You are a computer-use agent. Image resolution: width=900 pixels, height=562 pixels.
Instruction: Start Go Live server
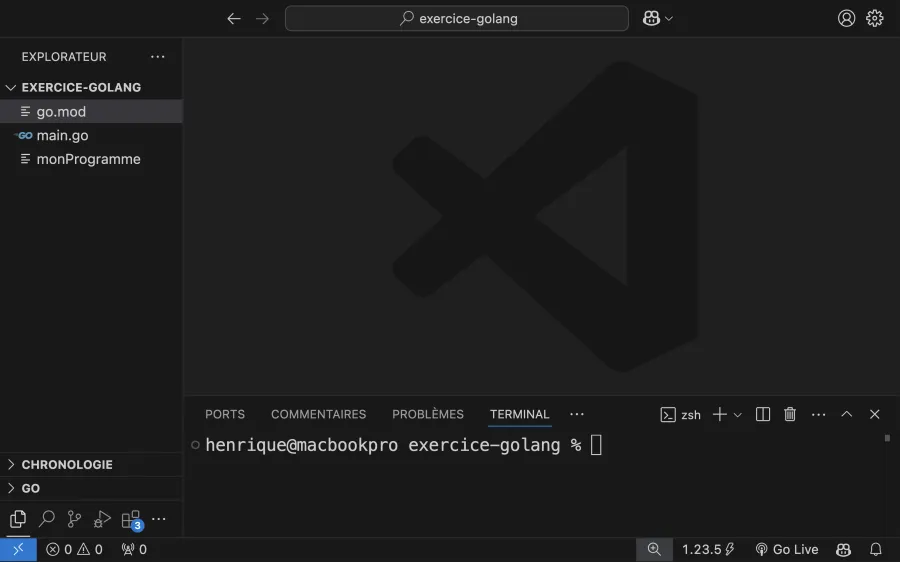[x=787, y=549]
